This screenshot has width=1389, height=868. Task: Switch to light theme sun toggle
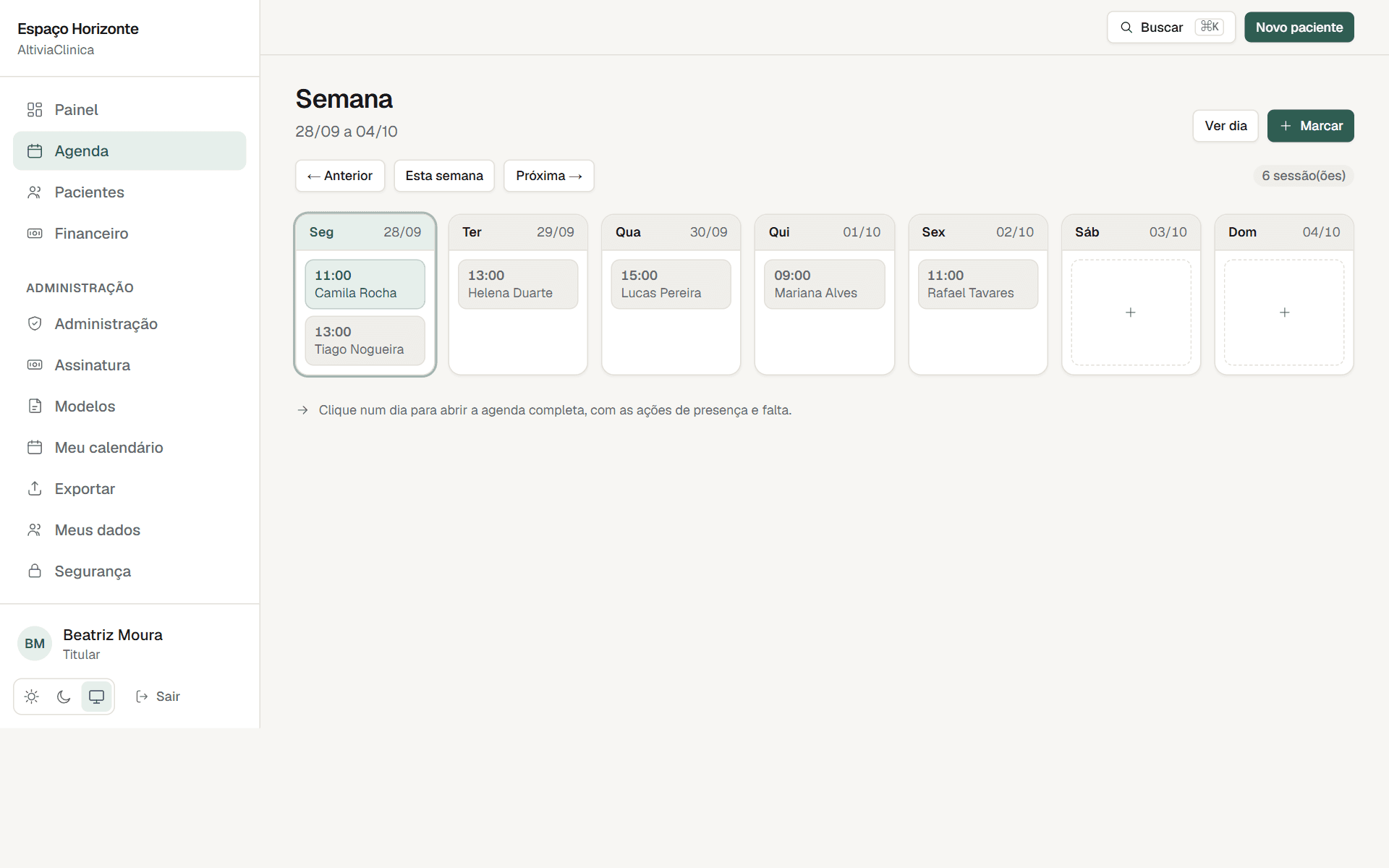point(32,697)
